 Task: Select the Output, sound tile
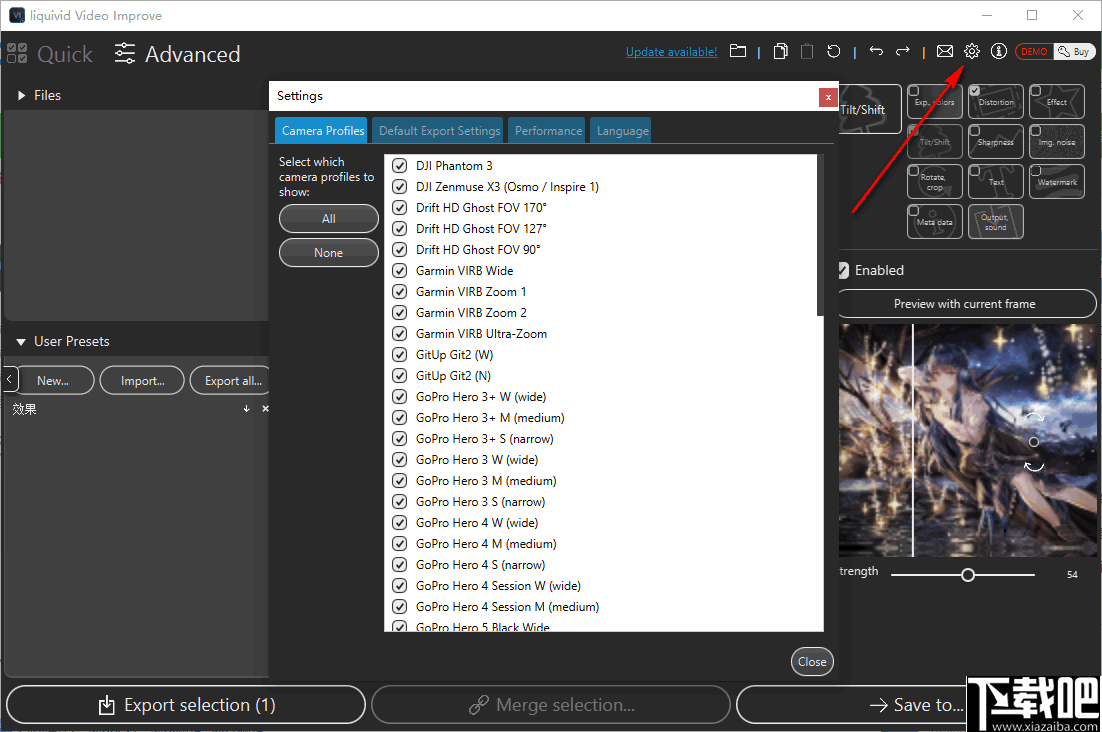point(996,222)
